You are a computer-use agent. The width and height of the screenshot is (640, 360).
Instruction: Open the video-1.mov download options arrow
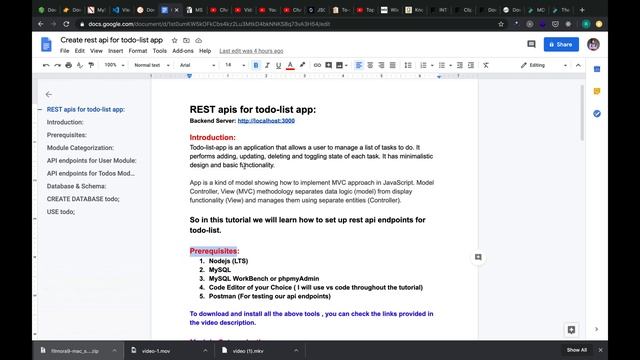pos(205,351)
